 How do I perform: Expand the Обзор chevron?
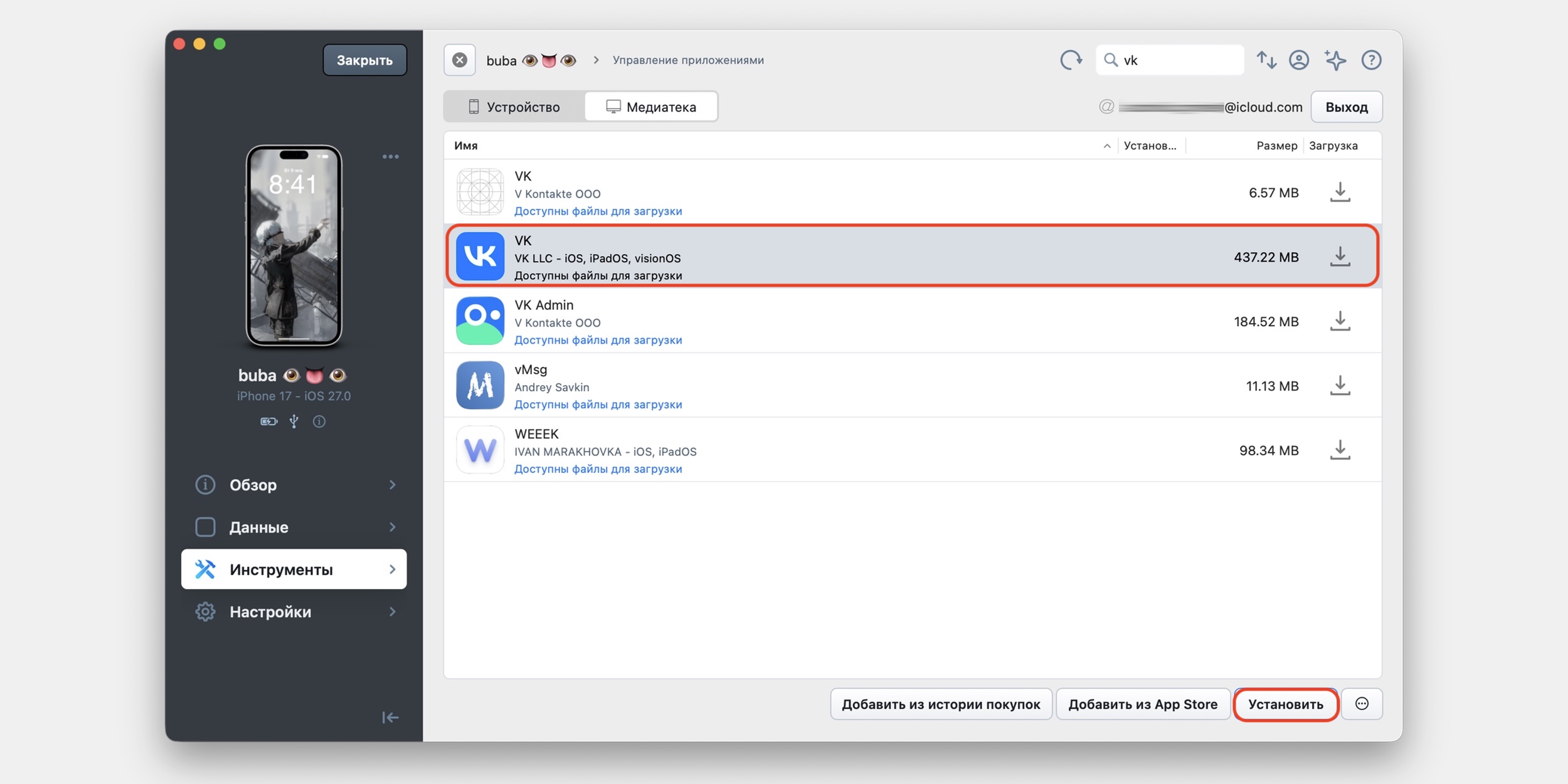393,485
